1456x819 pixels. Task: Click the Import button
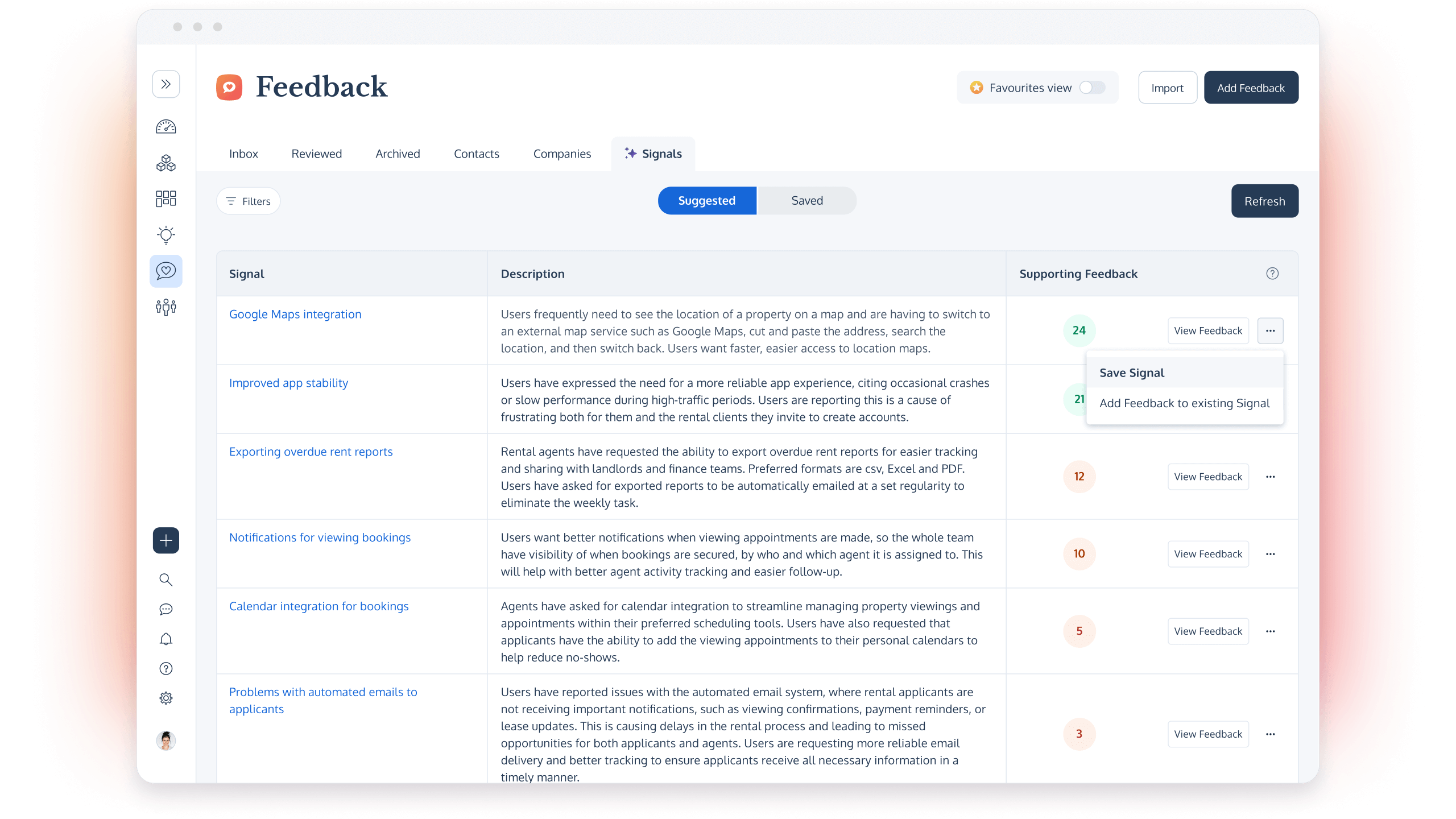pos(1167,88)
